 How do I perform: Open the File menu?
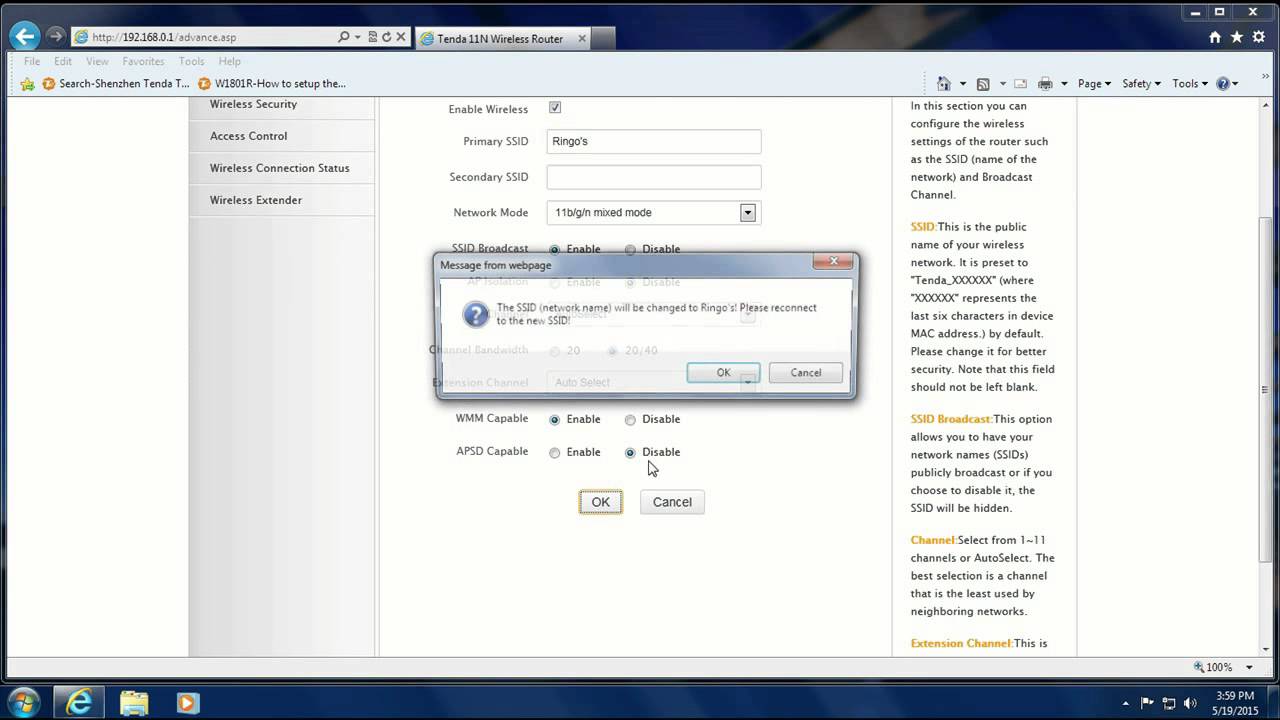tap(32, 61)
